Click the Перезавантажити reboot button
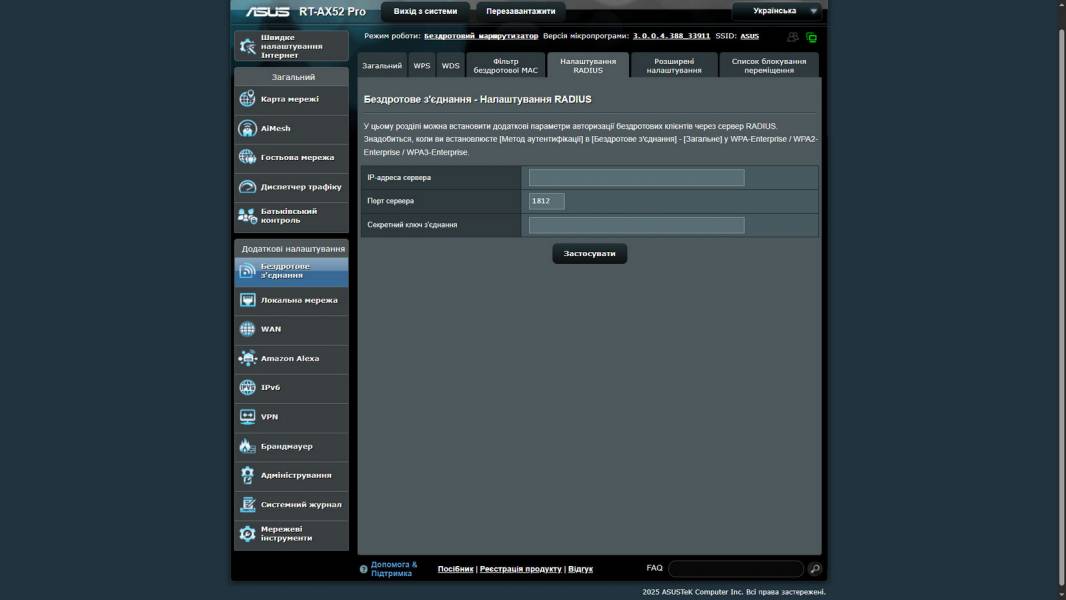1066x600 pixels. pyautogui.click(x=520, y=11)
